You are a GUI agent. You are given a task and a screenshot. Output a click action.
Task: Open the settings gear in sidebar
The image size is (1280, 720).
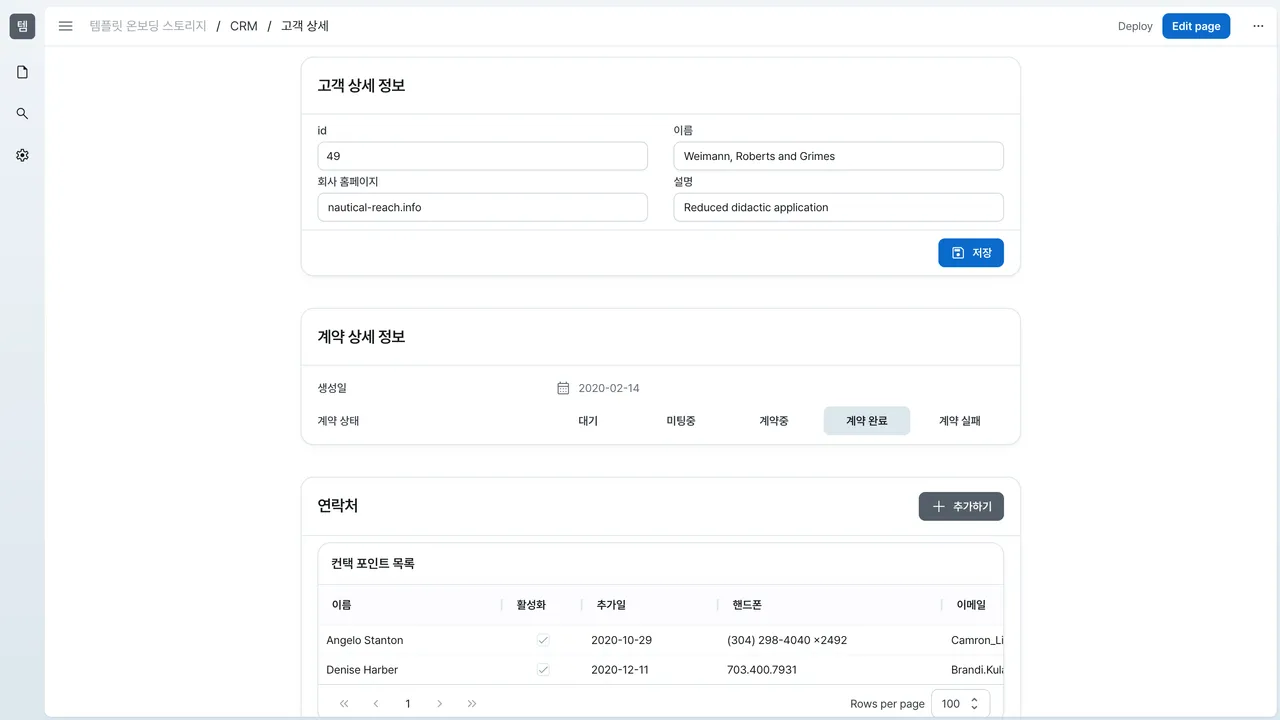pyautogui.click(x=22, y=156)
